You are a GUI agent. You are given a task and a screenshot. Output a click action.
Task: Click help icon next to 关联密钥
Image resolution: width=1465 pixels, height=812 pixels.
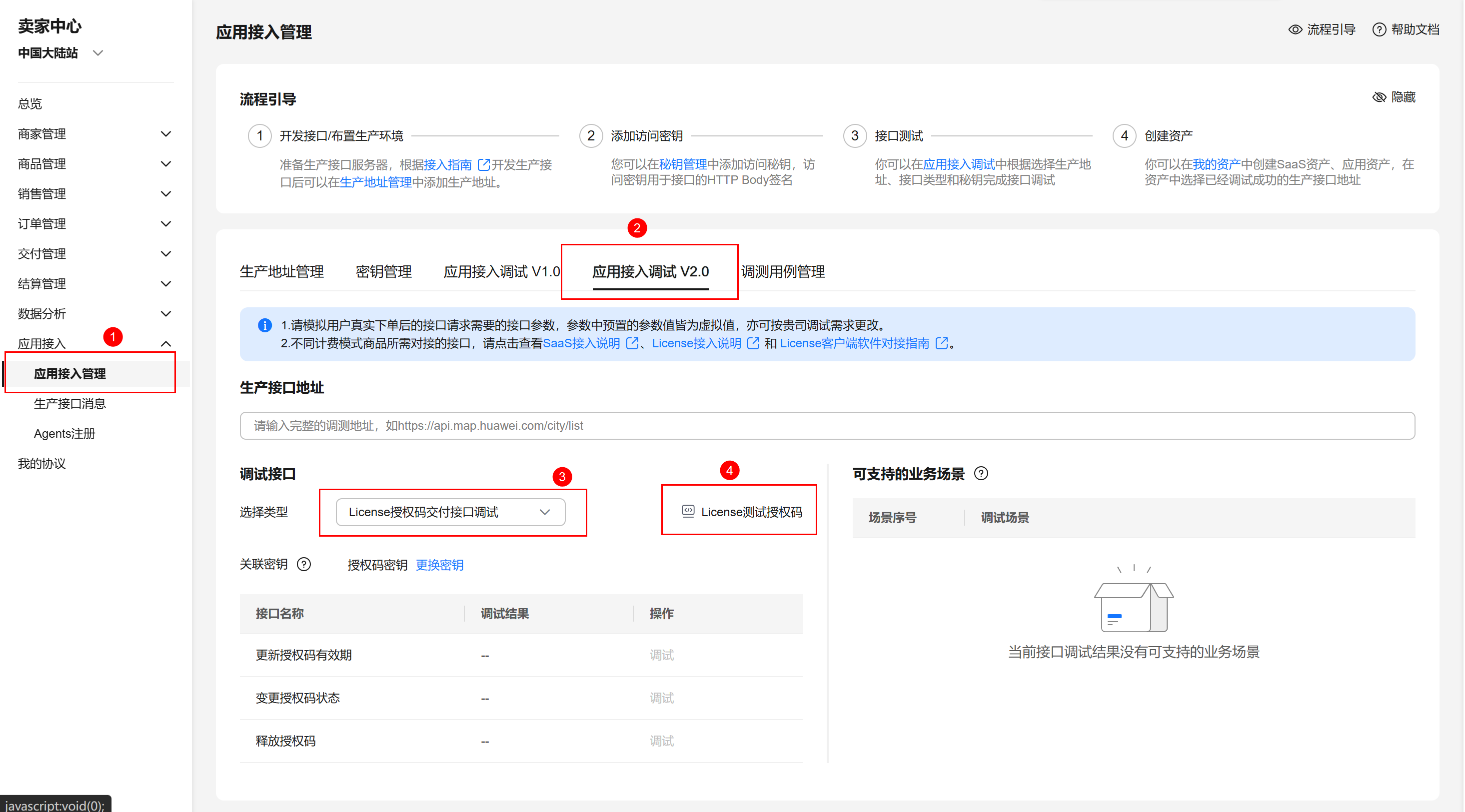tap(304, 564)
